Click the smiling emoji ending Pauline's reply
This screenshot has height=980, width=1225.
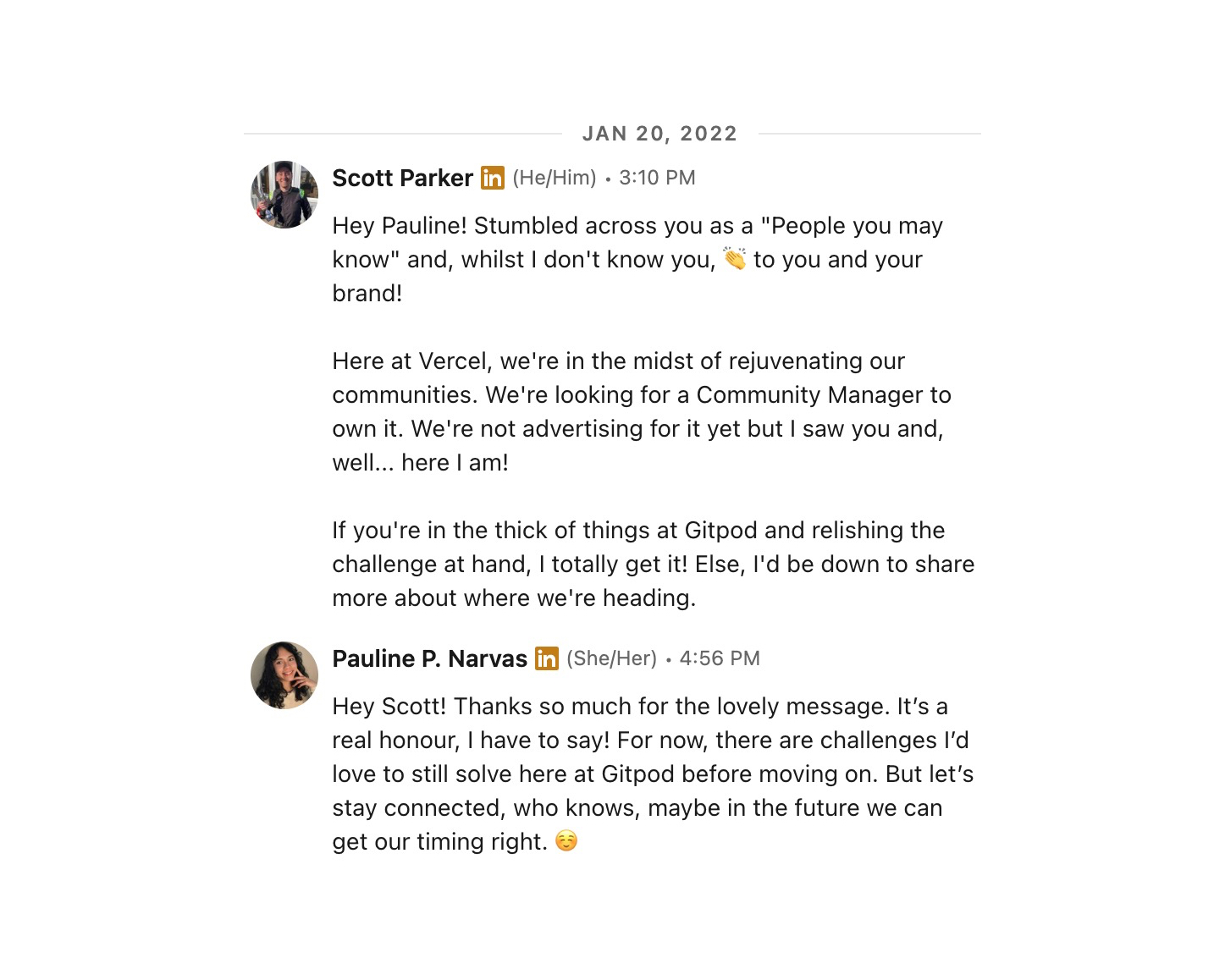(566, 841)
